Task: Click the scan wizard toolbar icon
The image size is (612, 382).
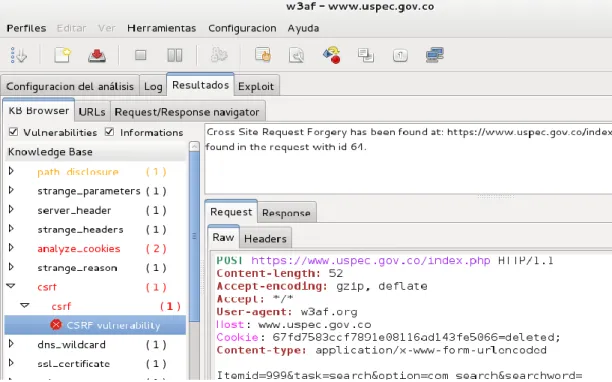Action: pyautogui.click(x=18, y=55)
